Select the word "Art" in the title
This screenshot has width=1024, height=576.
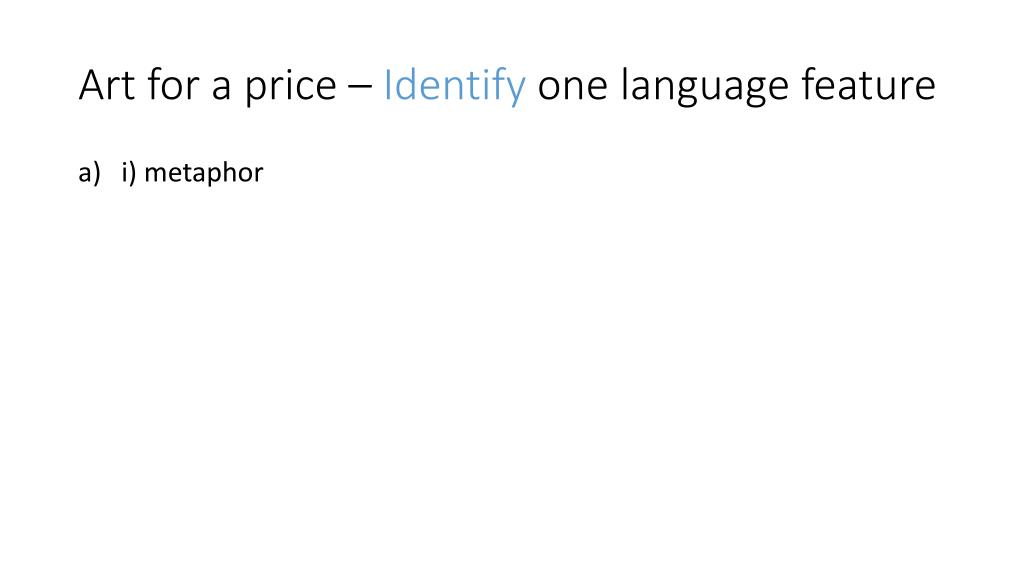[107, 85]
